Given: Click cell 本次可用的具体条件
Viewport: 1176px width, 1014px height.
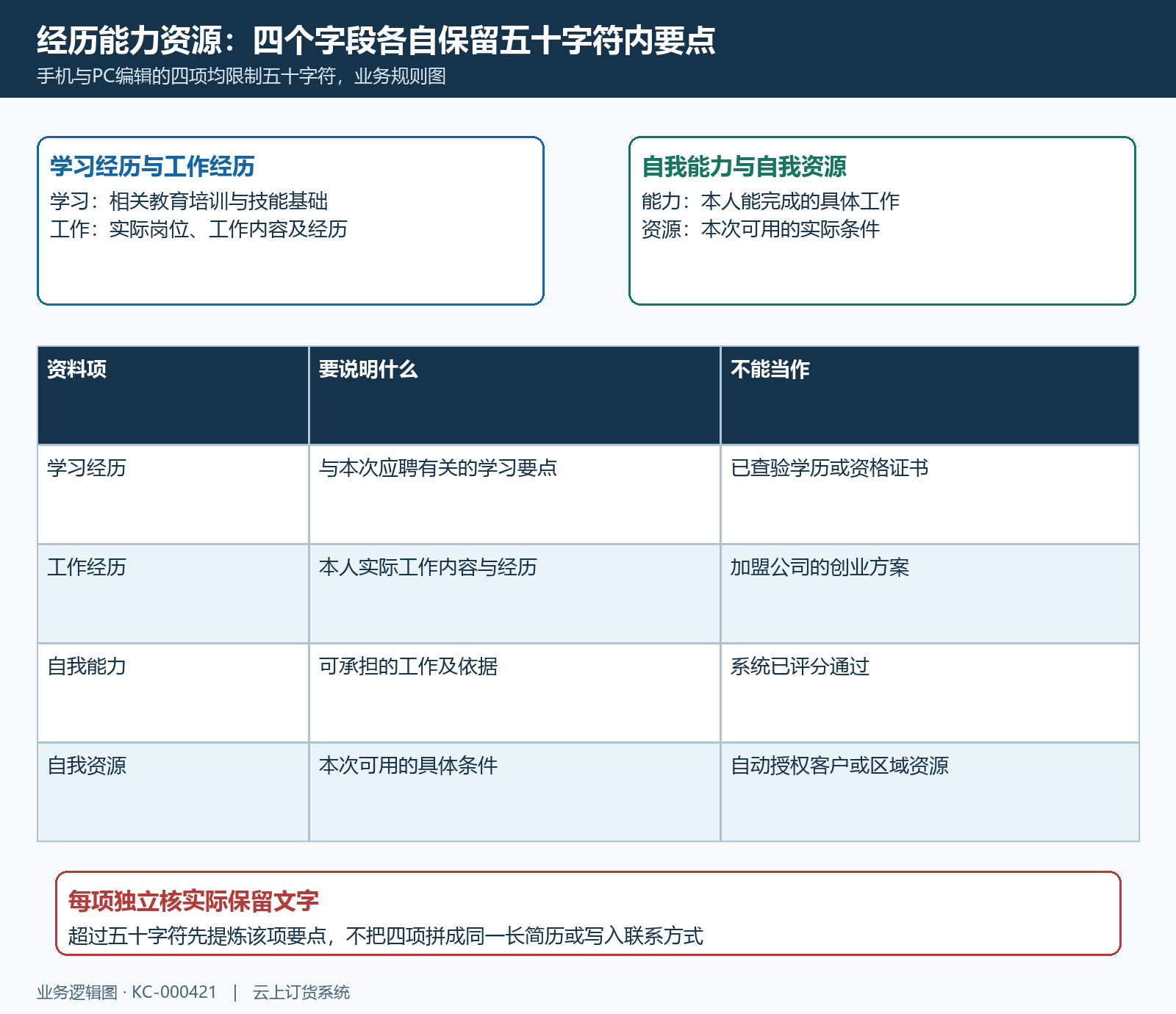Looking at the screenshot, I should click(x=514, y=792).
